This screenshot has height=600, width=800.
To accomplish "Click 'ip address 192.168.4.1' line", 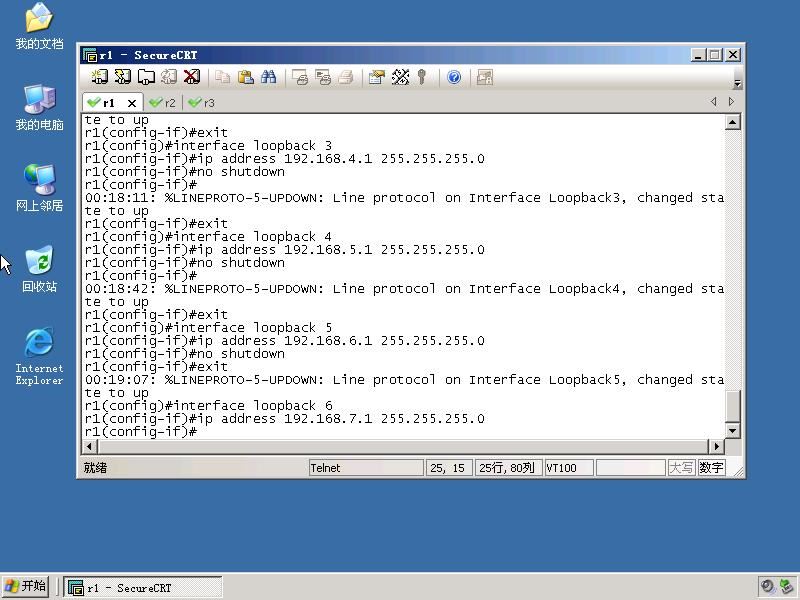I will [x=285, y=159].
